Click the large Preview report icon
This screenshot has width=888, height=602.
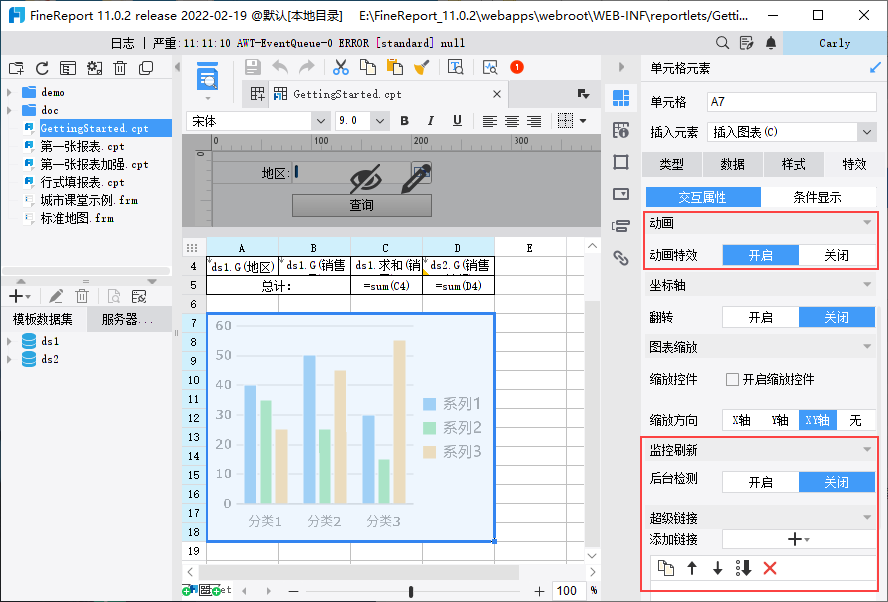[207, 76]
